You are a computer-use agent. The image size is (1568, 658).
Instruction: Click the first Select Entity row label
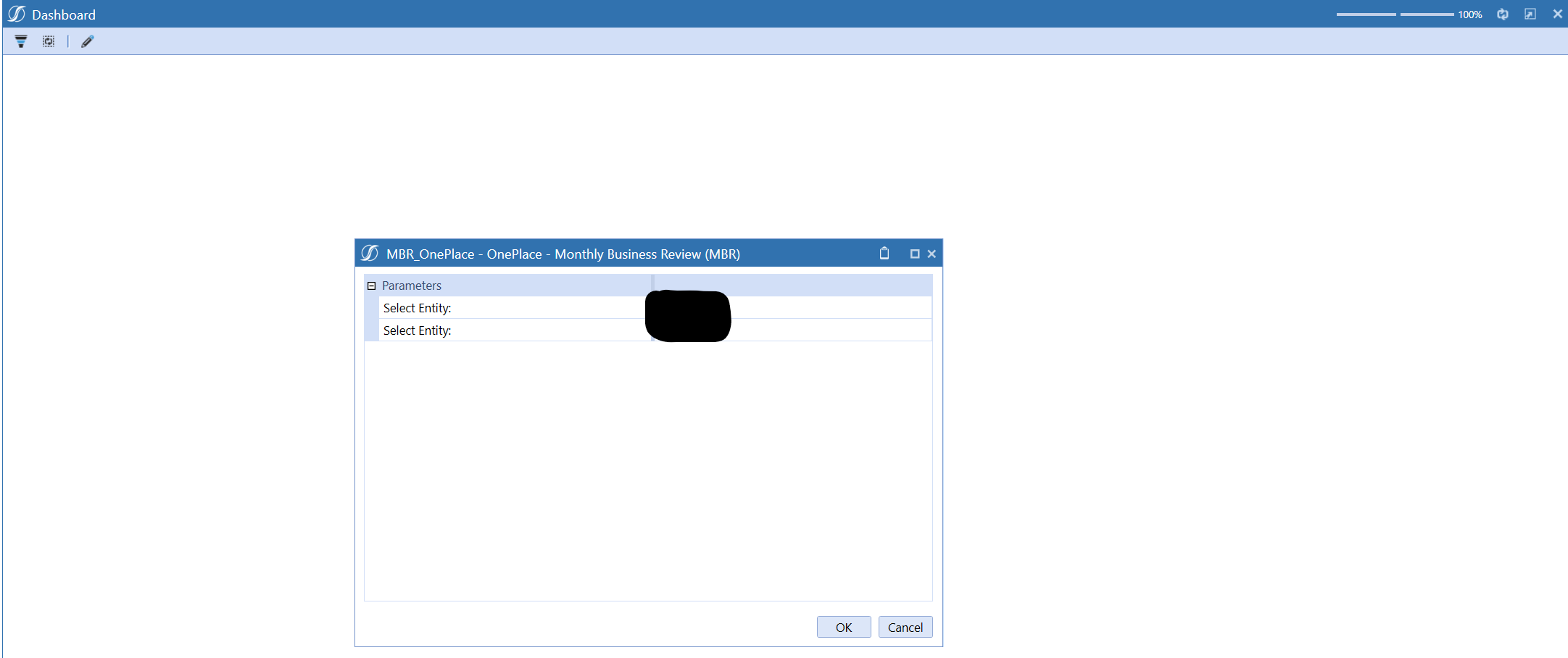(x=417, y=307)
